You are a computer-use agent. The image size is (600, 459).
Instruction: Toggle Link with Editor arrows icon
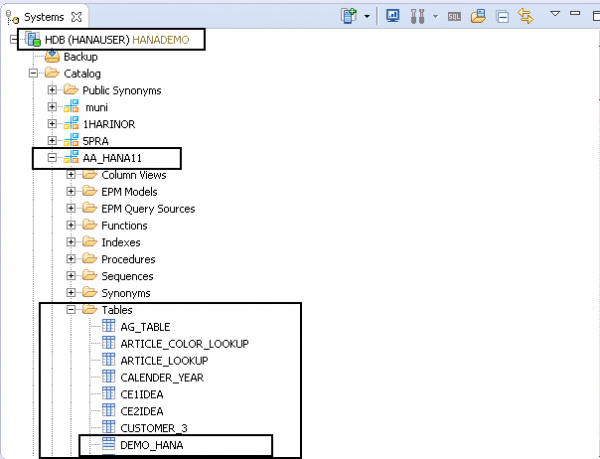pyautogui.click(x=525, y=16)
